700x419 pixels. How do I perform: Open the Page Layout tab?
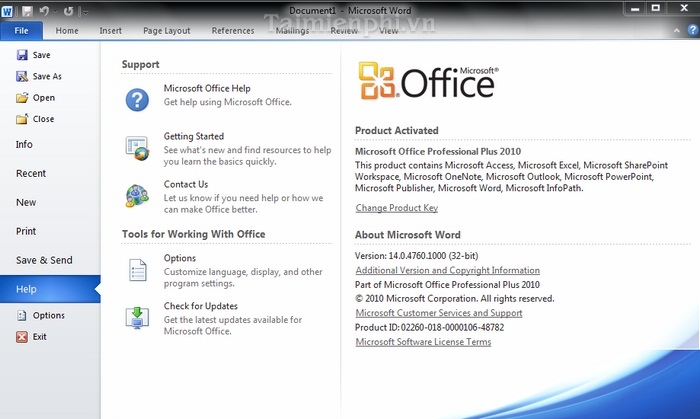click(x=167, y=30)
